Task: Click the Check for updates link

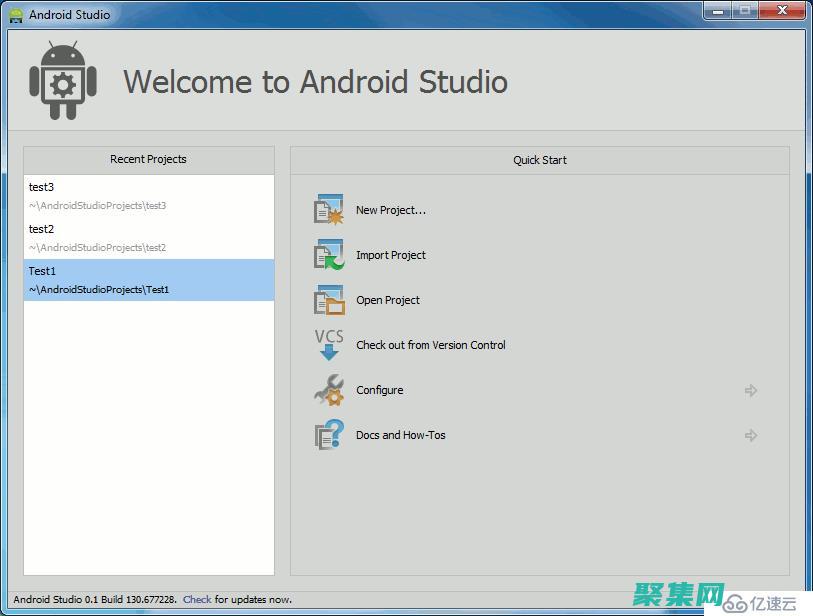Action: [197, 599]
